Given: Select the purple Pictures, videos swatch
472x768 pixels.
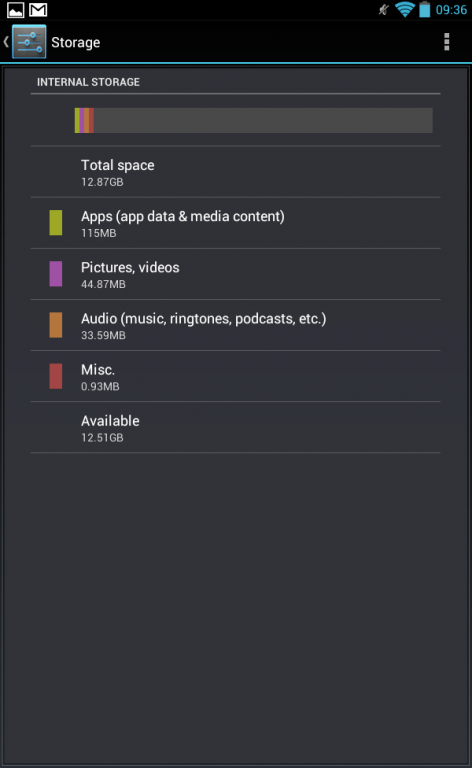Looking at the screenshot, I should [56, 274].
